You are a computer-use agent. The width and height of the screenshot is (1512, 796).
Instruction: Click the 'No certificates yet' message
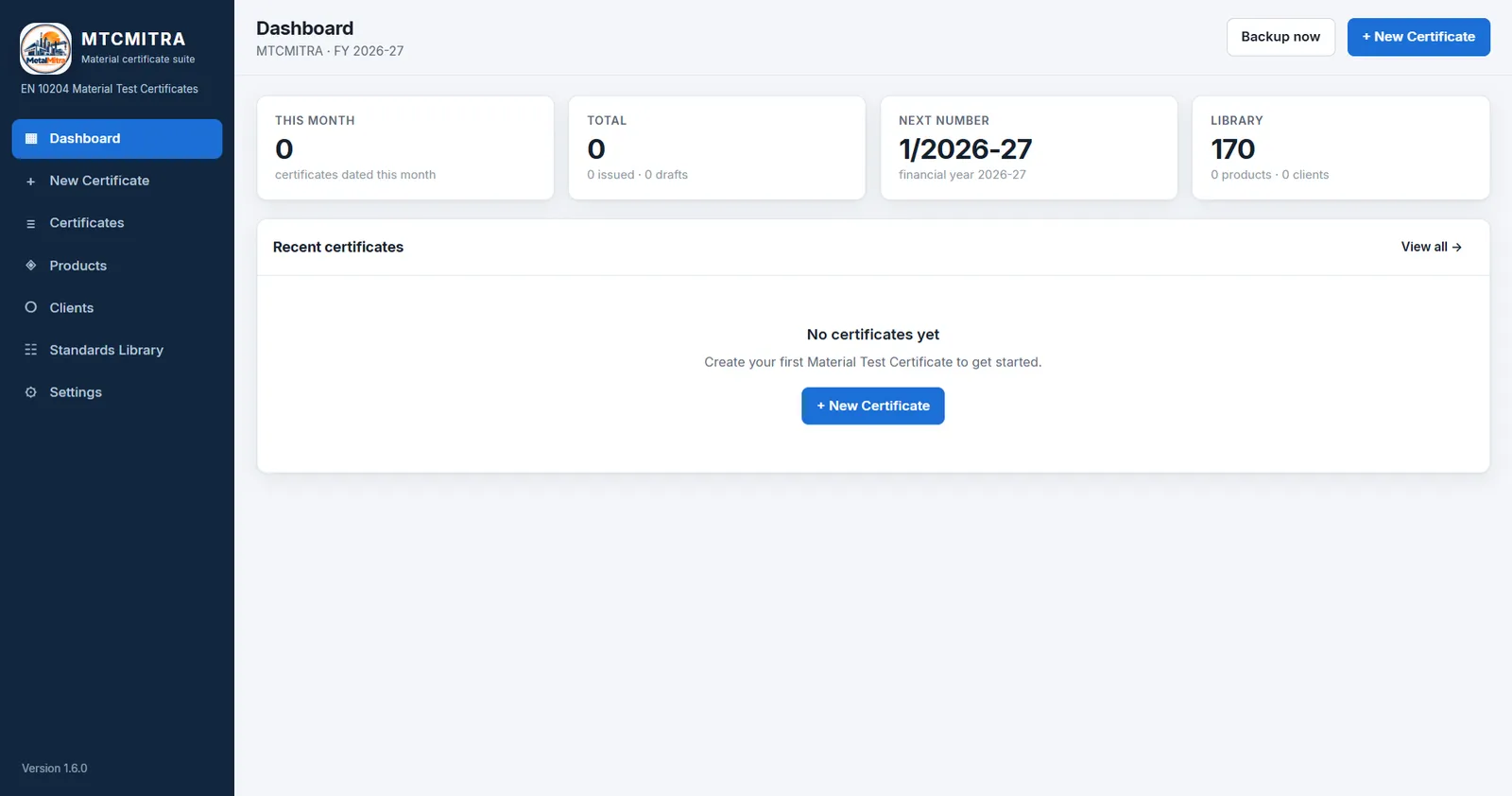pos(873,335)
